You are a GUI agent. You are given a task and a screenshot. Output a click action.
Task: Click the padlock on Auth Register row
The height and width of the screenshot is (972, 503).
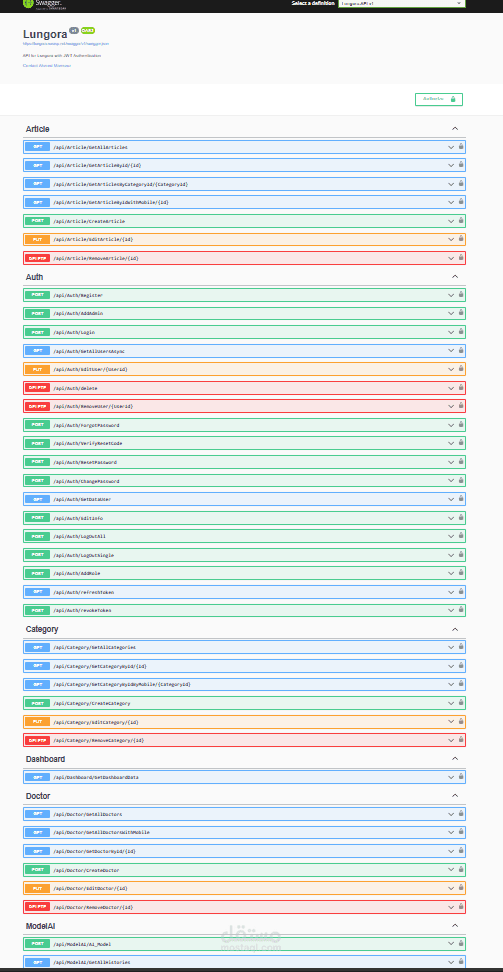pyautogui.click(x=461, y=295)
